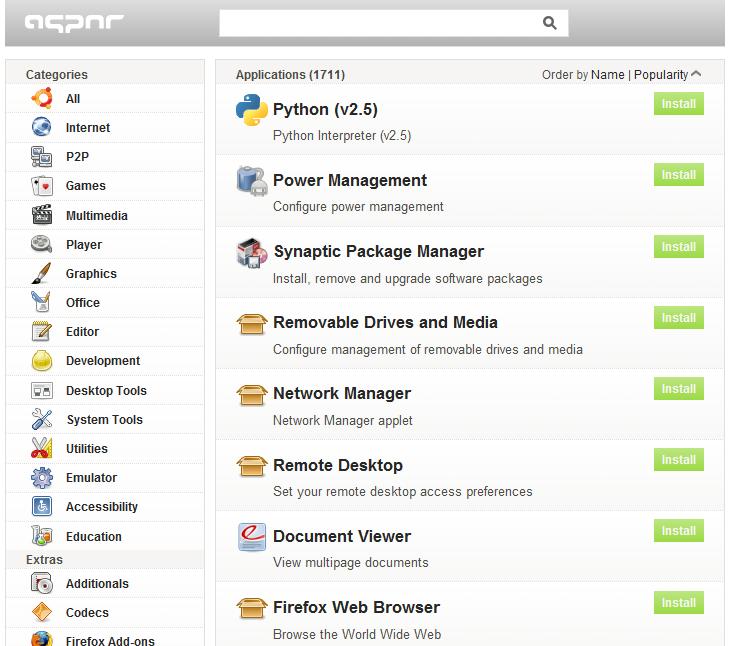731x646 pixels.
Task: Click the wrench System Tools icon
Action: point(42,419)
